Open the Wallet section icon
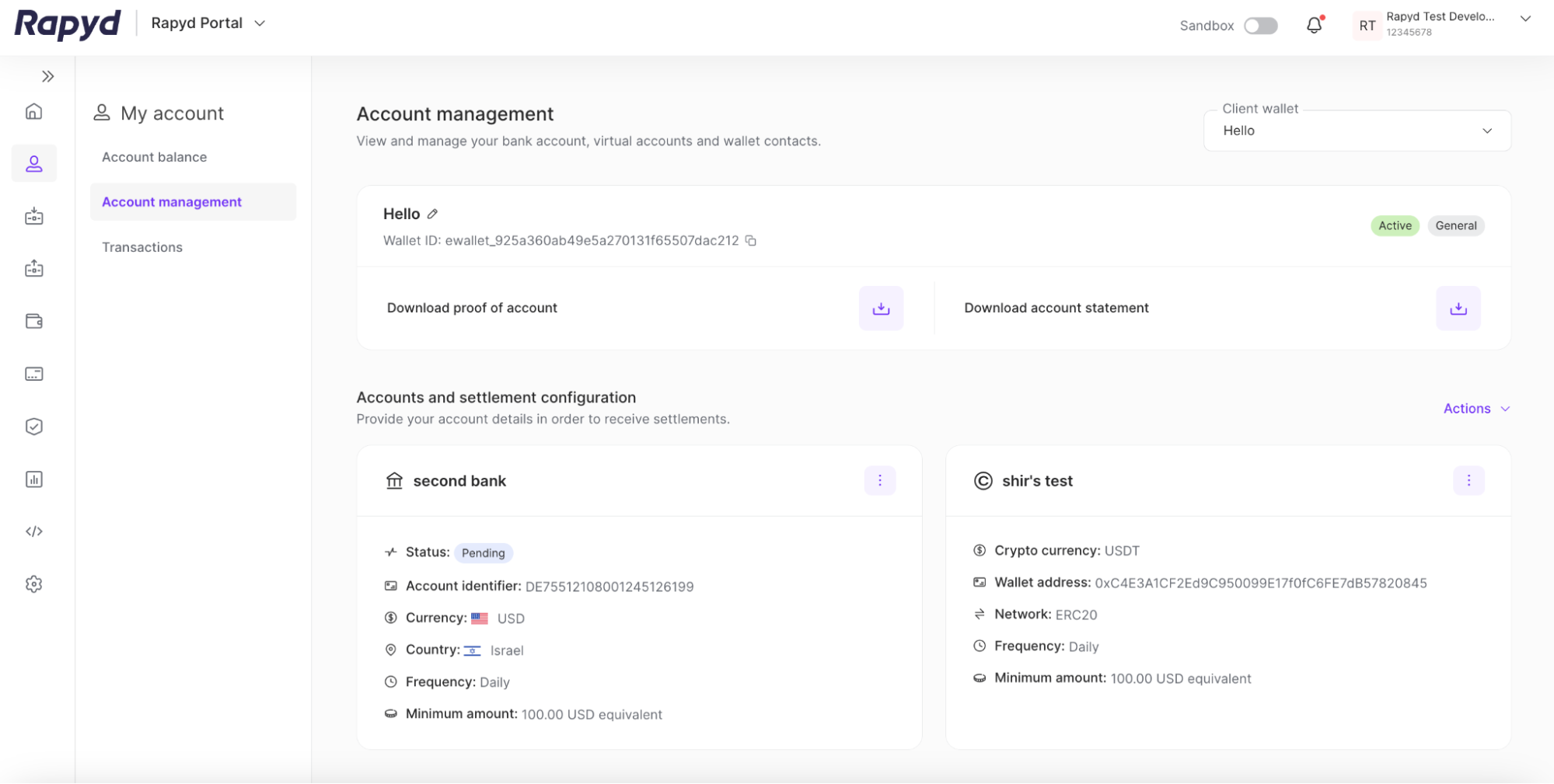Viewport: 1554px width, 784px height. [x=34, y=321]
